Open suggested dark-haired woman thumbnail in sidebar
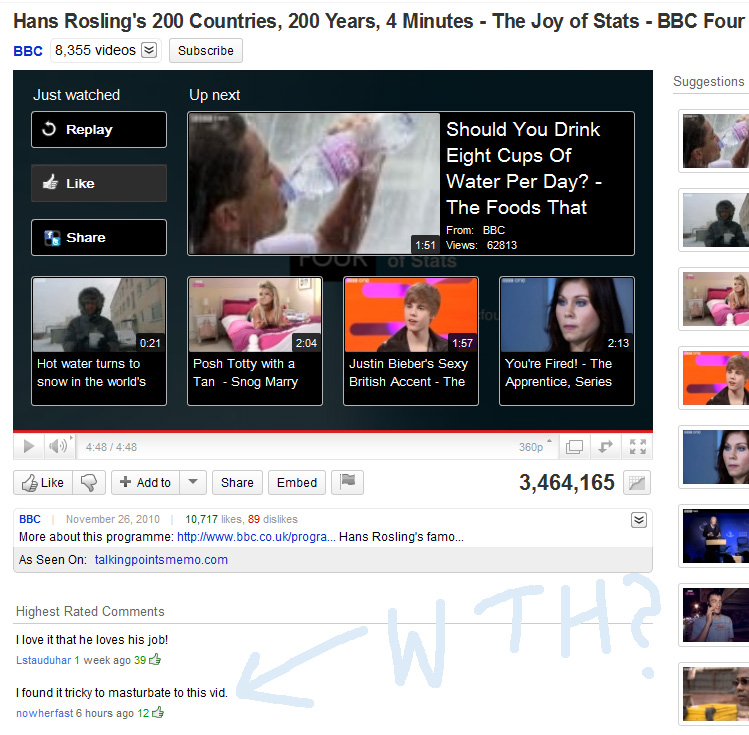 pos(715,457)
